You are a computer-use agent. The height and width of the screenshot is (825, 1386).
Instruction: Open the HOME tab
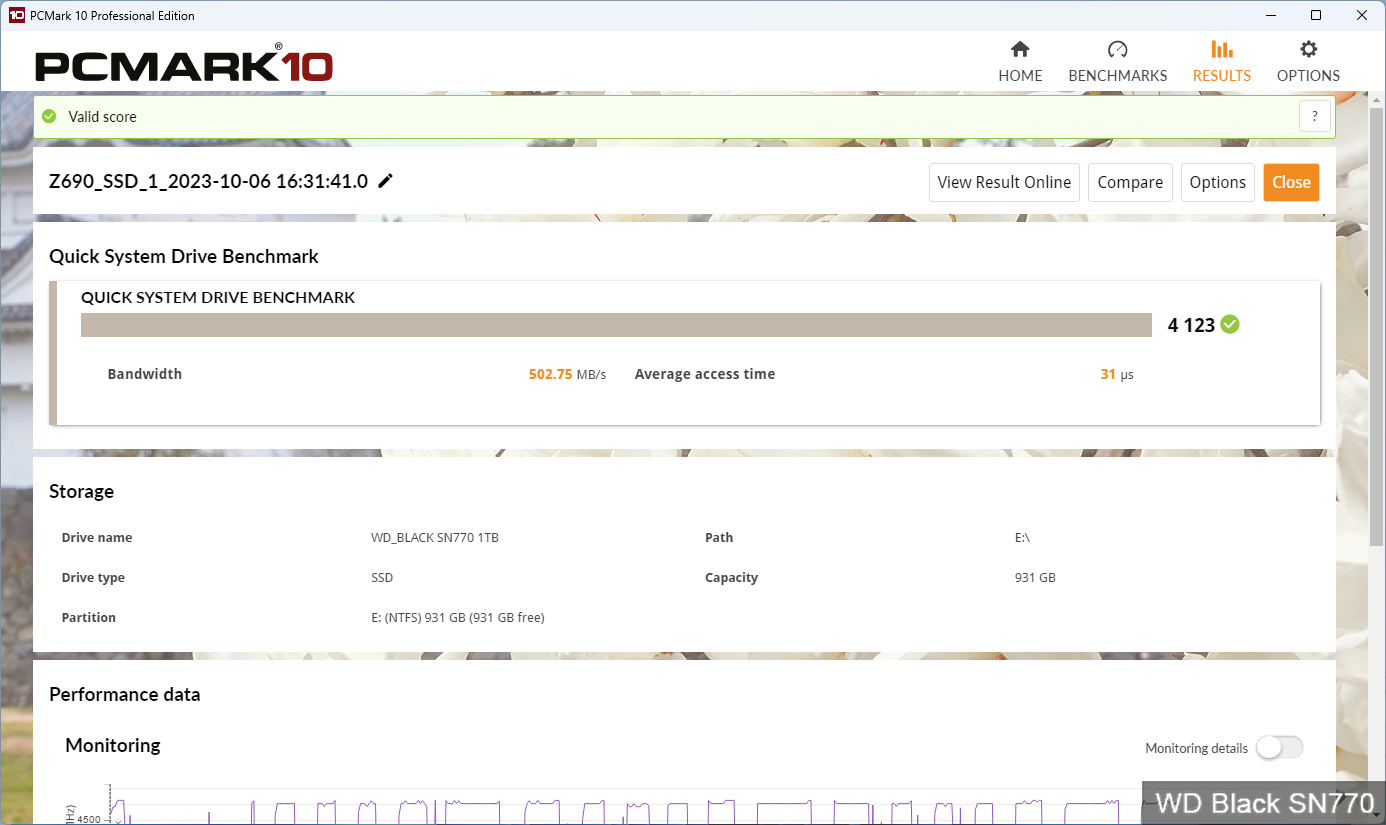pos(1020,62)
